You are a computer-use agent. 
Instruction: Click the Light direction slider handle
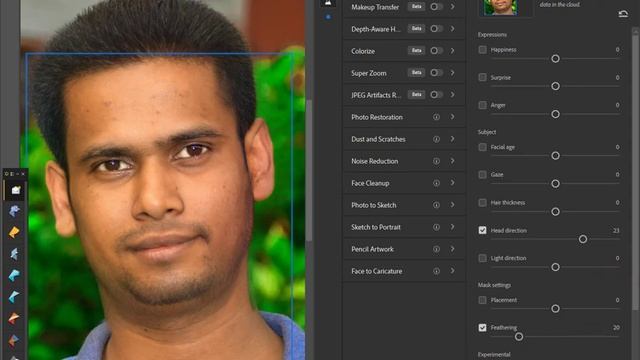point(555,267)
